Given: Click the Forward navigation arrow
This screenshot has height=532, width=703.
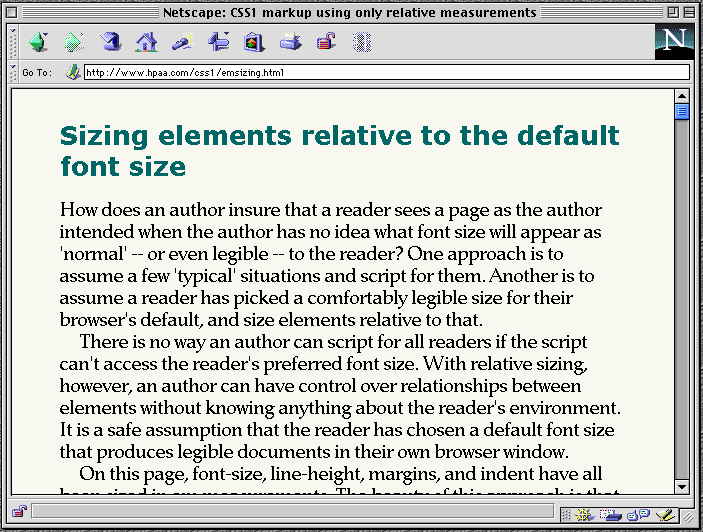Looking at the screenshot, I should click(x=74, y=42).
